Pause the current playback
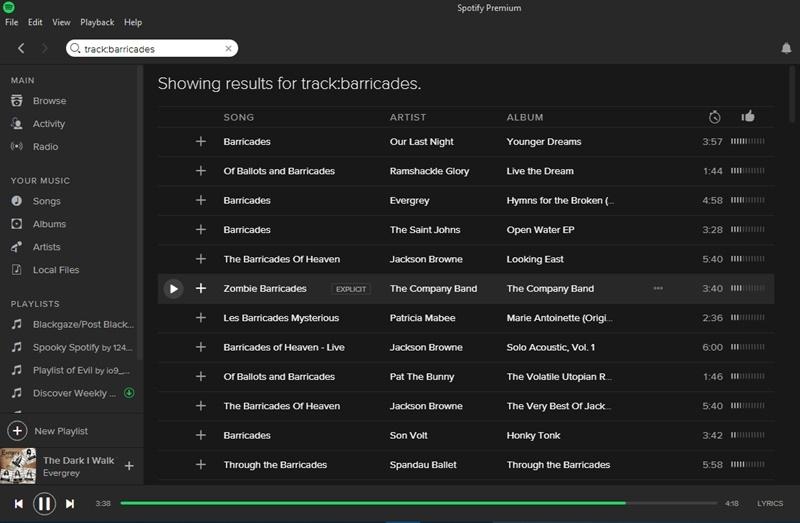The width and height of the screenshot is (800, 523). tap(44, 504)
